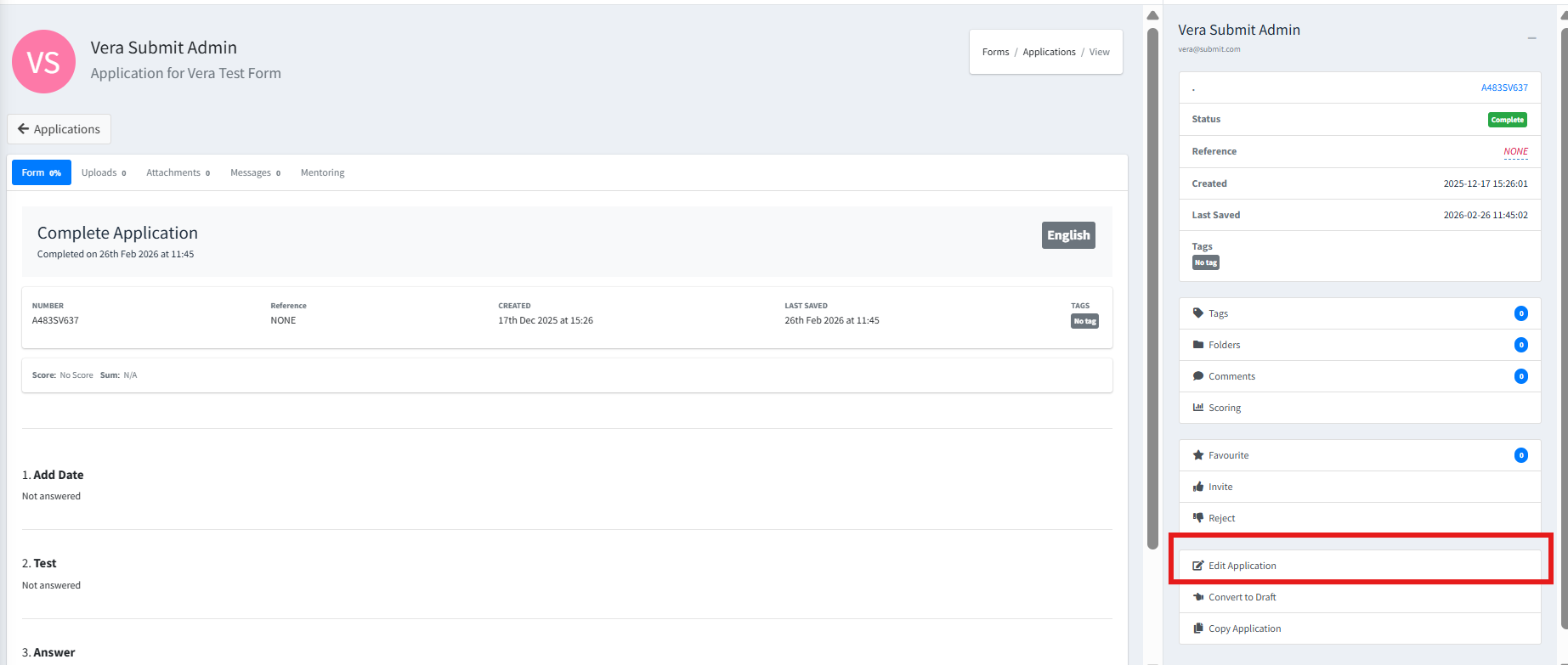Edit the NONE reference value
Image resolution: width=1568 pixels, height=665 pixels.
click(x=1515, y=151)
